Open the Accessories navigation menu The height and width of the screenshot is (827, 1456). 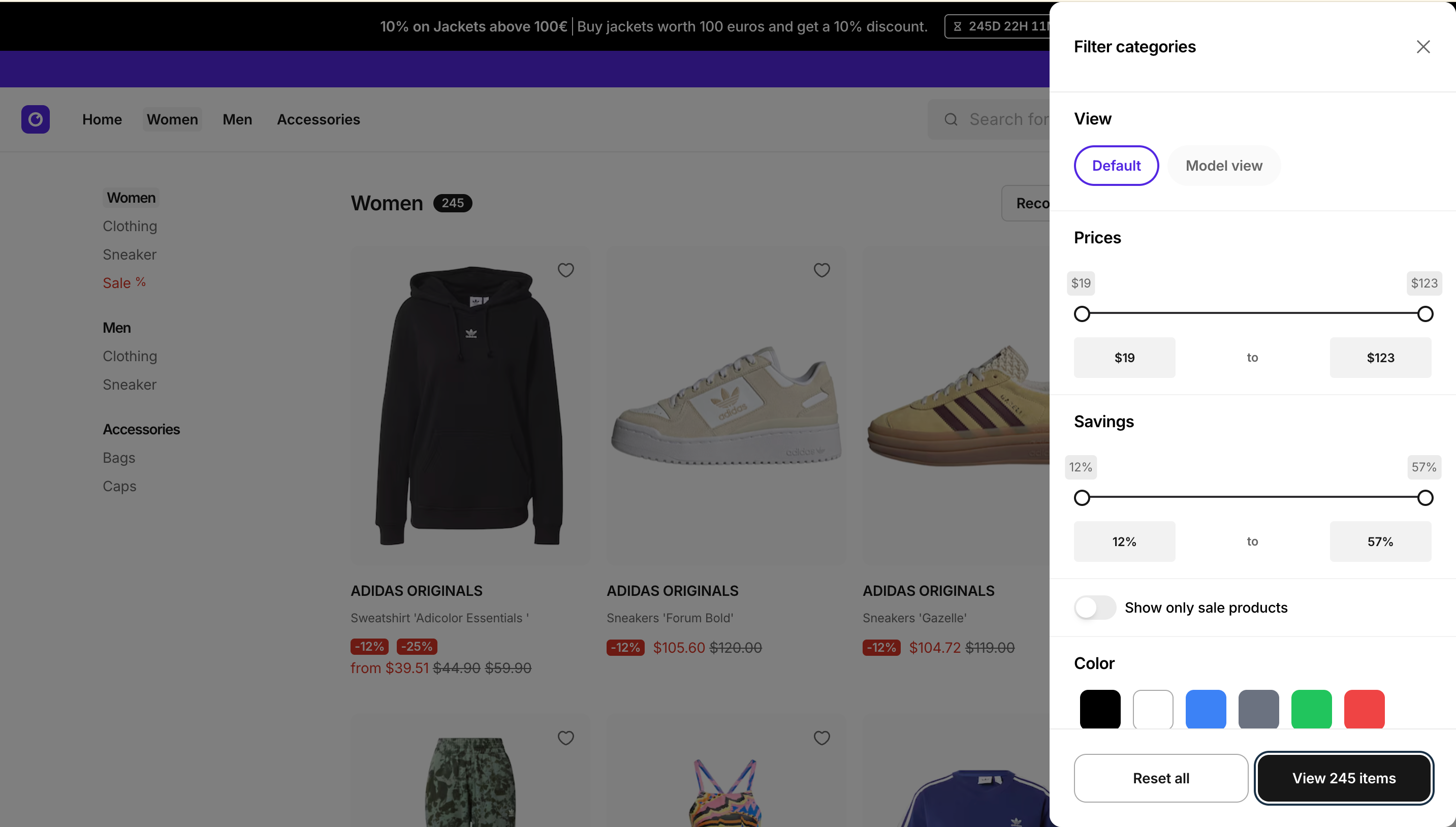point(318,119)
